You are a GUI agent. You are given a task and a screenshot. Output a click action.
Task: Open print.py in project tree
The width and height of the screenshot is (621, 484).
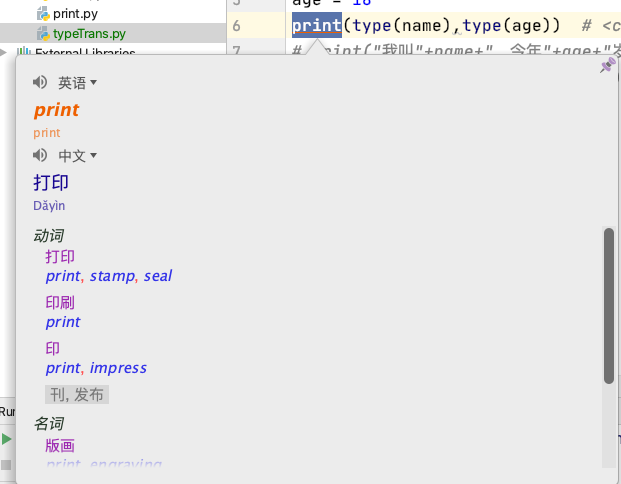point(75,14)
